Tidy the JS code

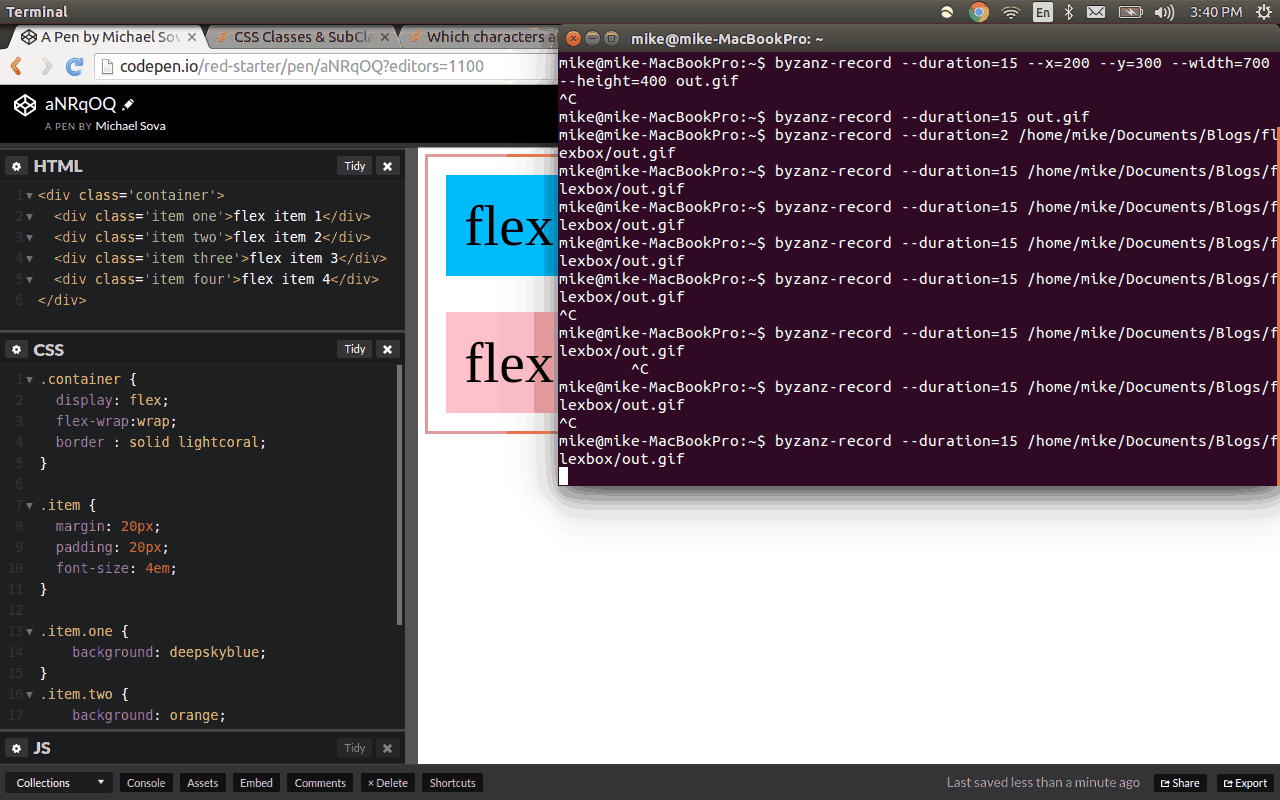[x=355, y=748]
